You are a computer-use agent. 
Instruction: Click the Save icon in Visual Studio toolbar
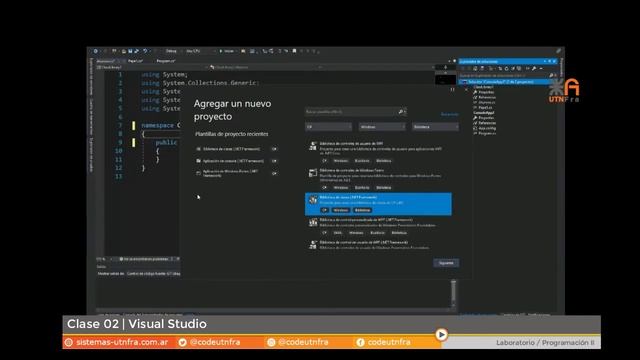coord(130,51)
